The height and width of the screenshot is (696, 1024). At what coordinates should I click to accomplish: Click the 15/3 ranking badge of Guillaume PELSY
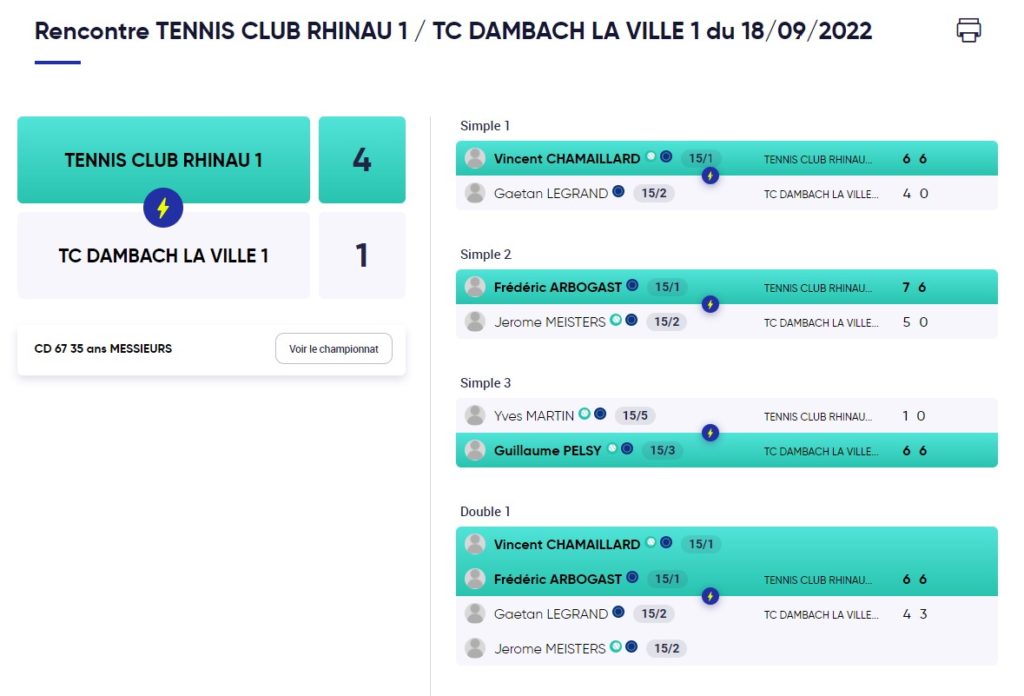pyautogui.click(x=662, y=450)
